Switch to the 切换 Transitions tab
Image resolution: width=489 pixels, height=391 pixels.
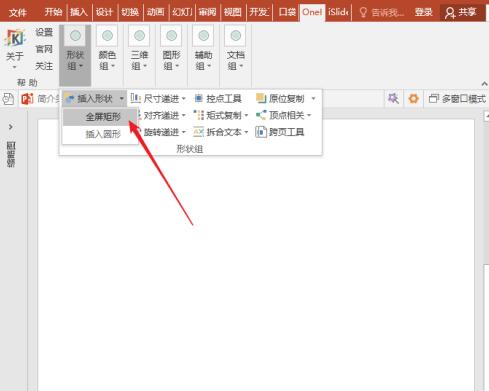point(130,12)
